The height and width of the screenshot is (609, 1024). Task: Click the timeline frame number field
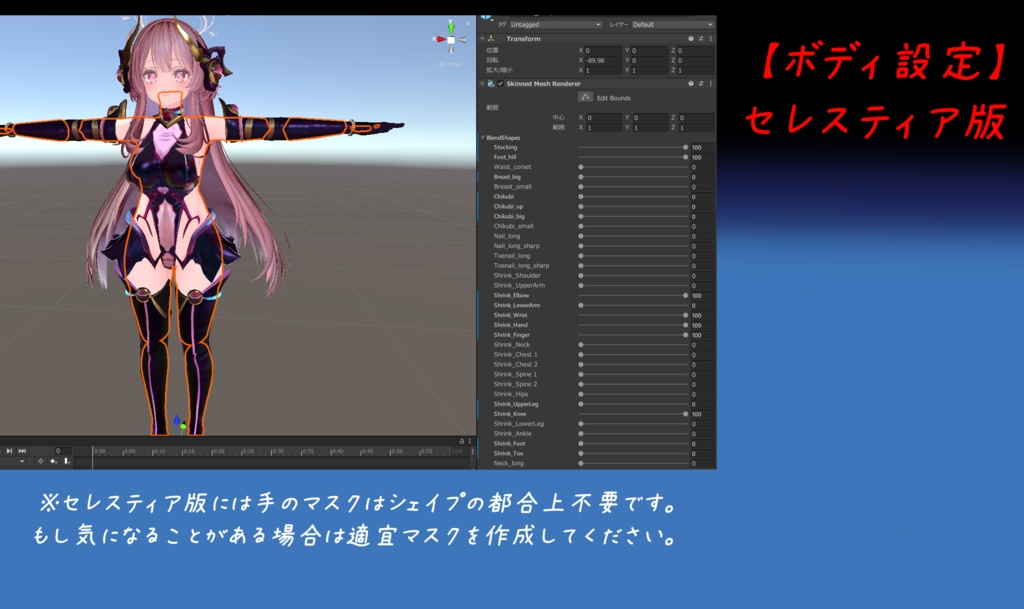click(x=63, y=450)
